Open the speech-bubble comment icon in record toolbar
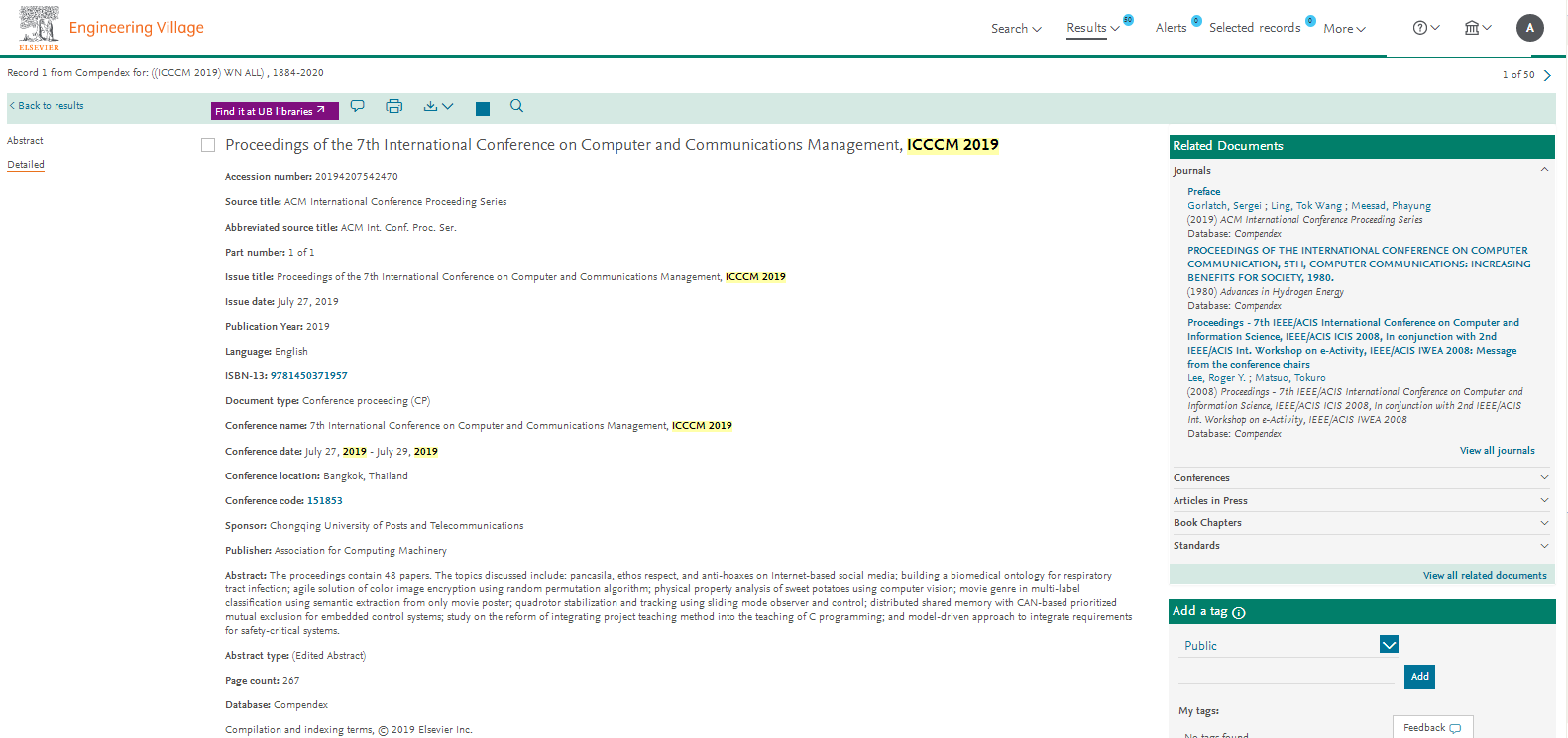This screenshot has width=1568, height=738. pyautogui.click(x=358, y=106)
